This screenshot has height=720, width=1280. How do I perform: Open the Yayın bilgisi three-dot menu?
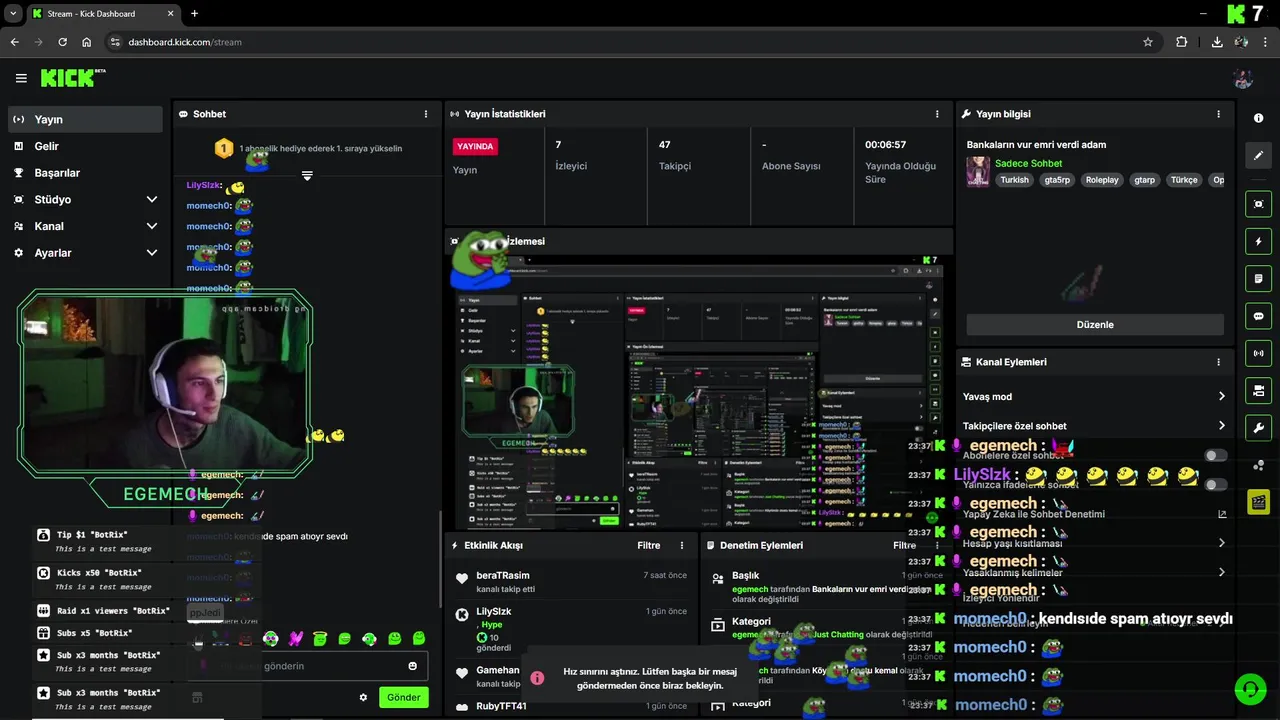[1218, 114]
